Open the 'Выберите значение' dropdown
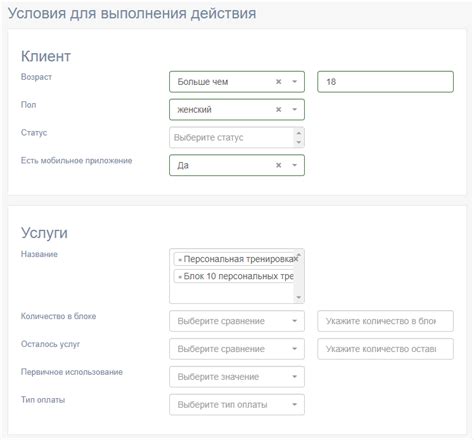 point(237,377)
